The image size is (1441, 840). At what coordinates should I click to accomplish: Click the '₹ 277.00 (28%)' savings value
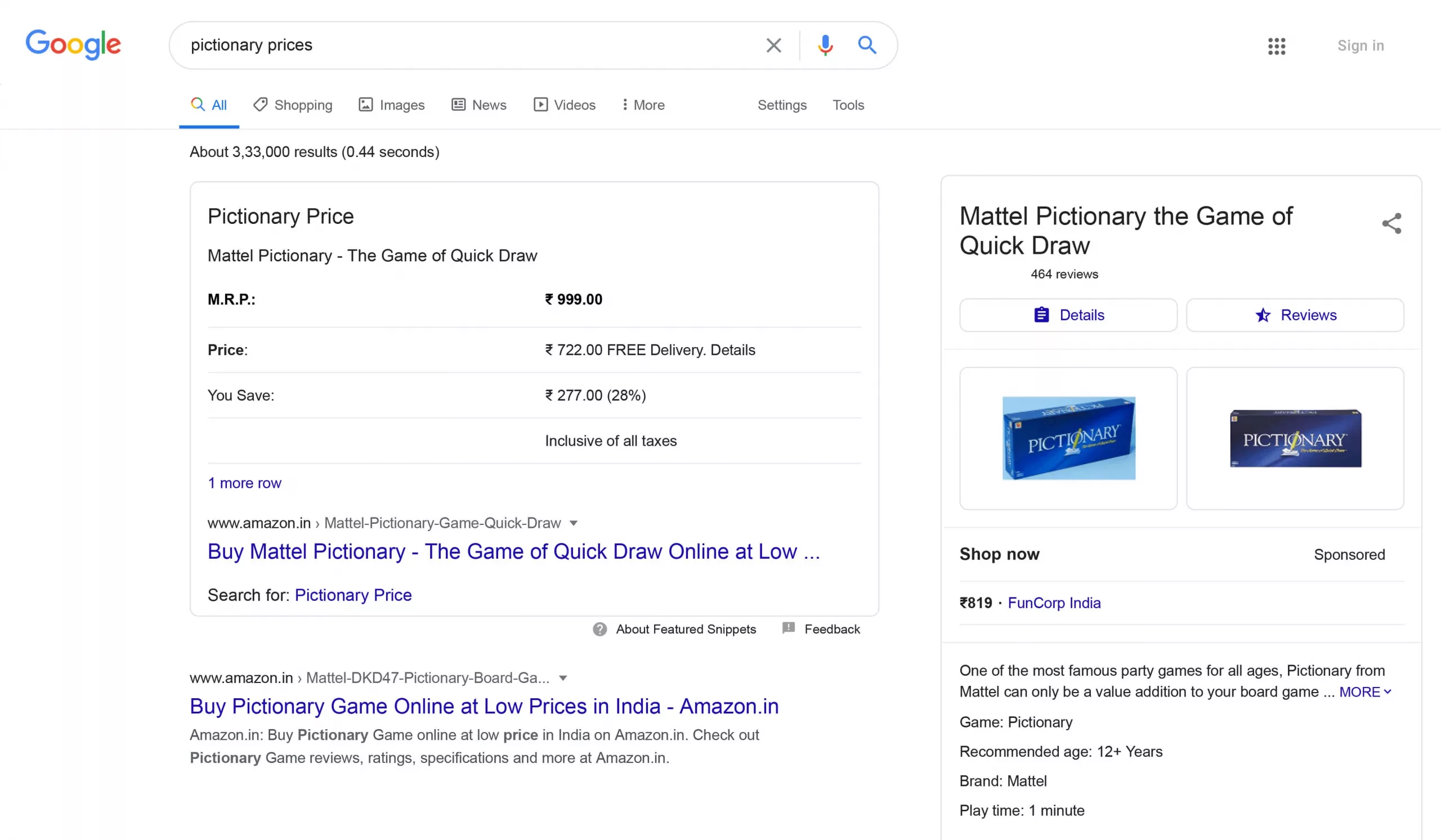point(596,396)
